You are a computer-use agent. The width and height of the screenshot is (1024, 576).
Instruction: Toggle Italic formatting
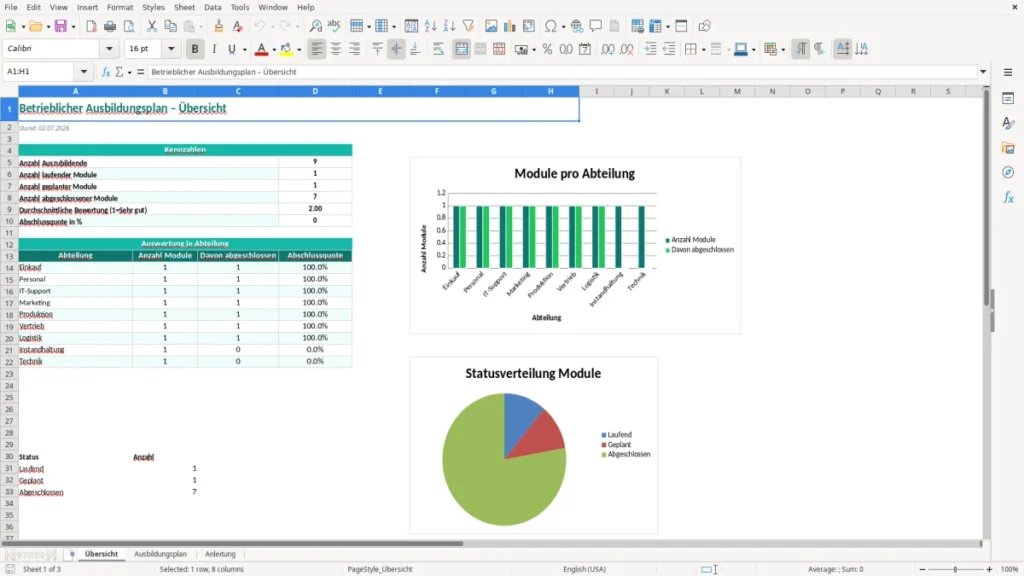(x=214, y=49)
